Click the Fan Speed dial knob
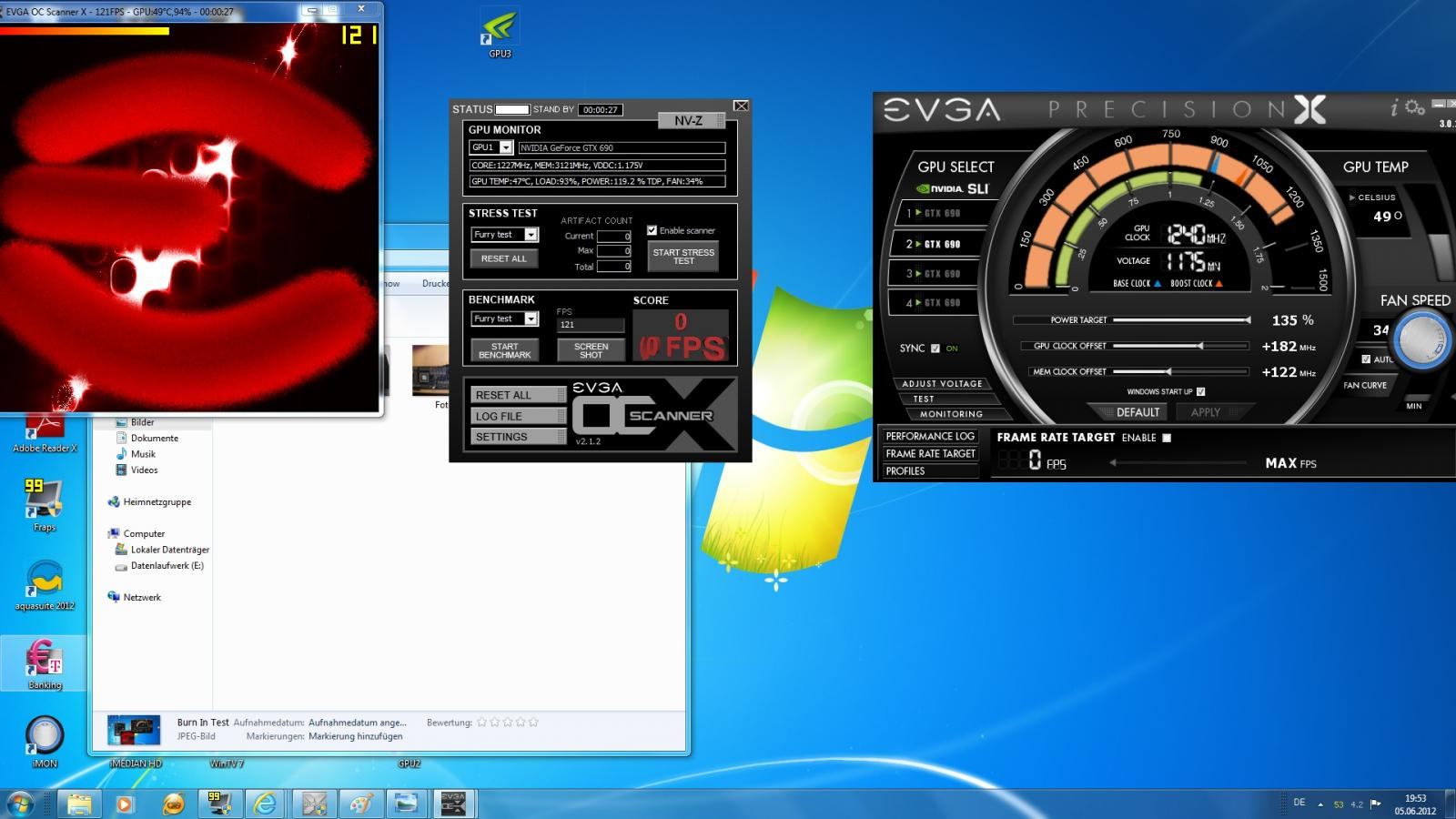This screenshot has height=819, width=1456. pos(1421,339)
